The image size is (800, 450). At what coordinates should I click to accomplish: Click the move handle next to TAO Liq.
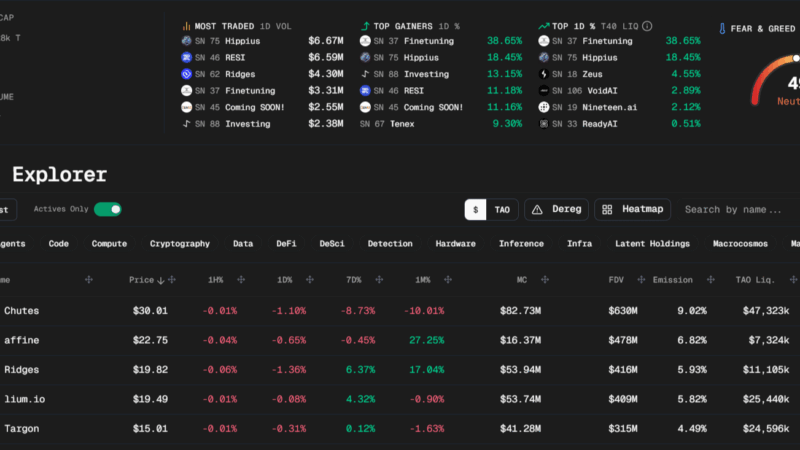[793, 280]
